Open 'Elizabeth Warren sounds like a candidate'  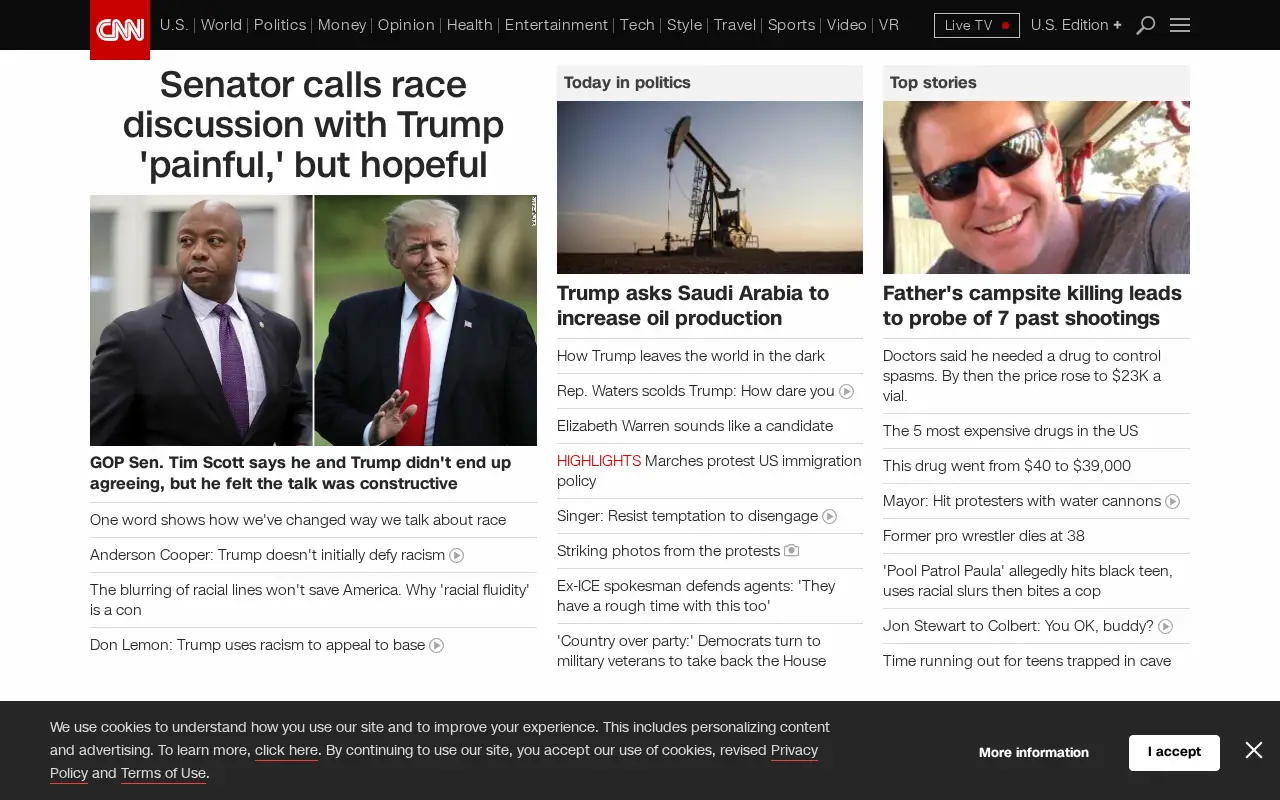(695, 426)
